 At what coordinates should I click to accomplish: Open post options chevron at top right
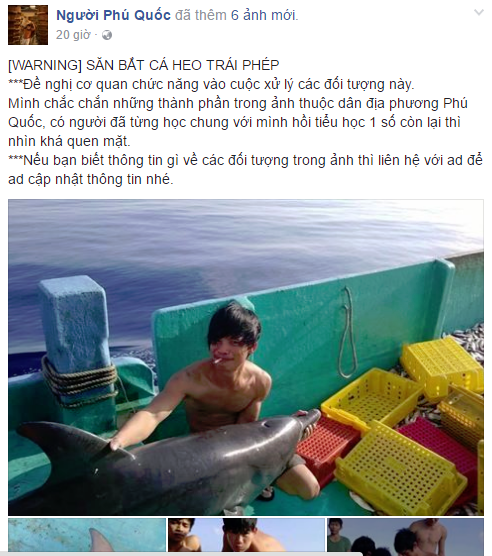(x=479, y=13)
